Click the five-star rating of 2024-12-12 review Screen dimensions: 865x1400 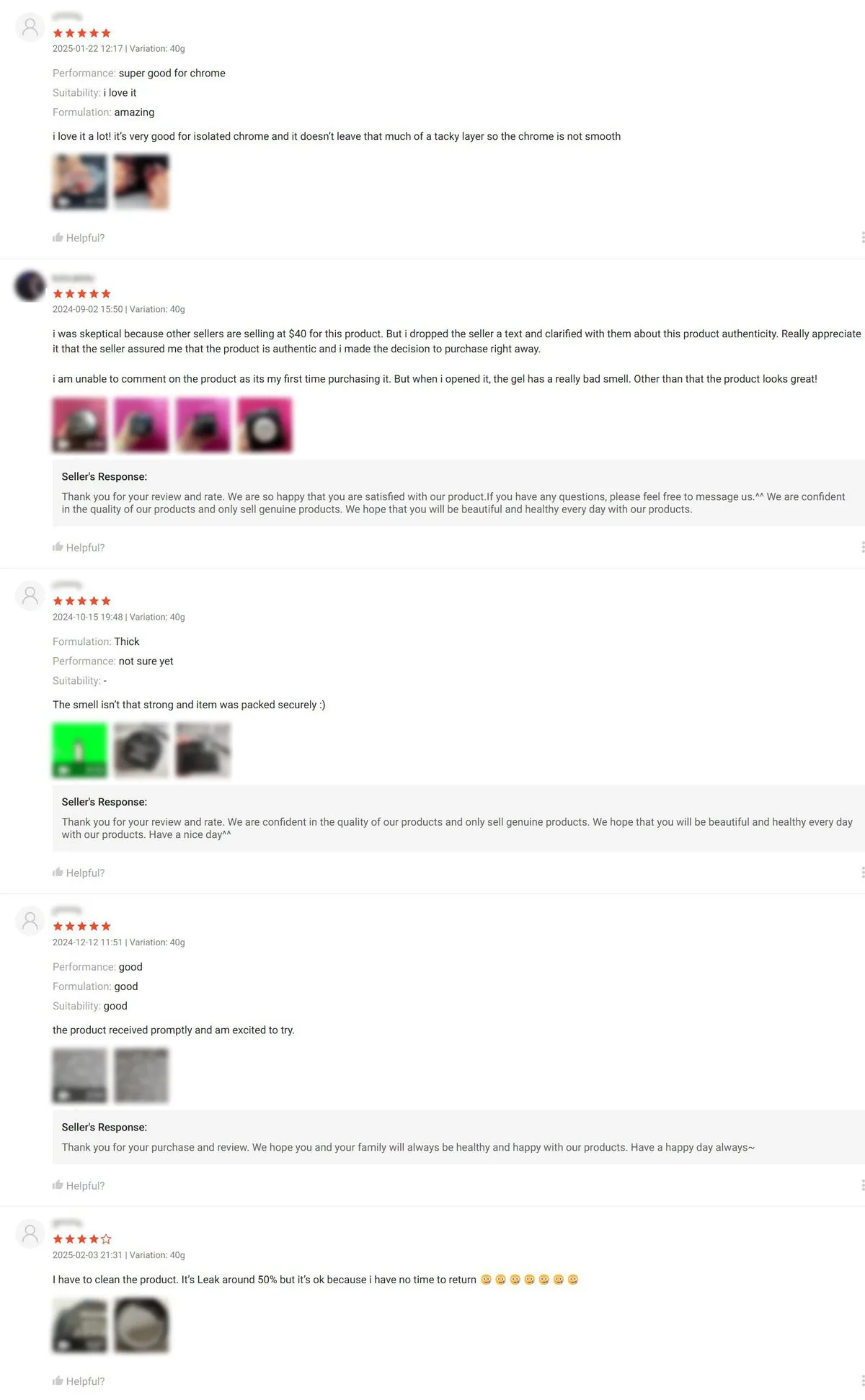(82, 926)
